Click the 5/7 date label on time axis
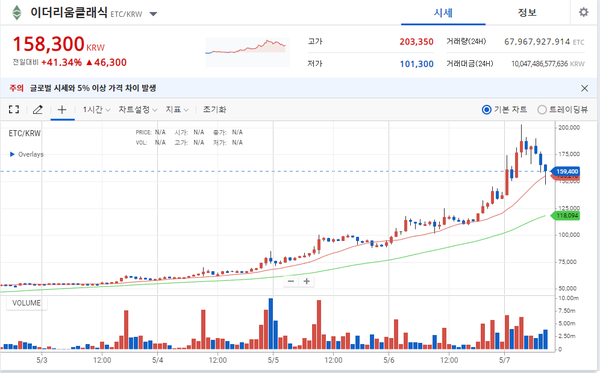This screenshot has width=600, height=373. pyautogui.click(x=504, y=360)
